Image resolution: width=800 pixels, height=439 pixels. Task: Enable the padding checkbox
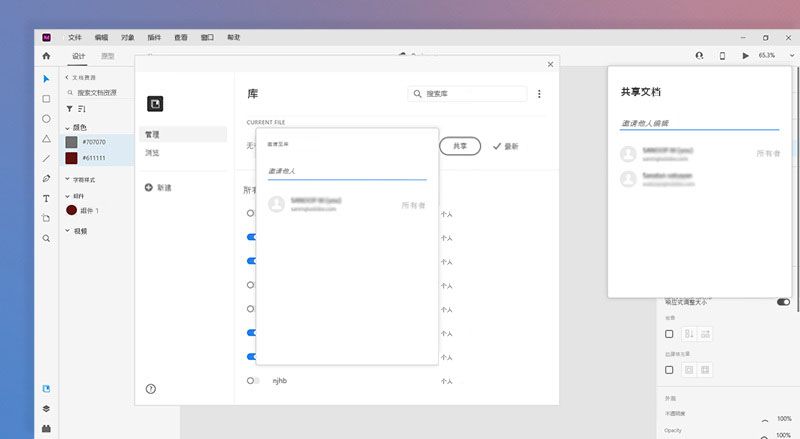point(669,370)
